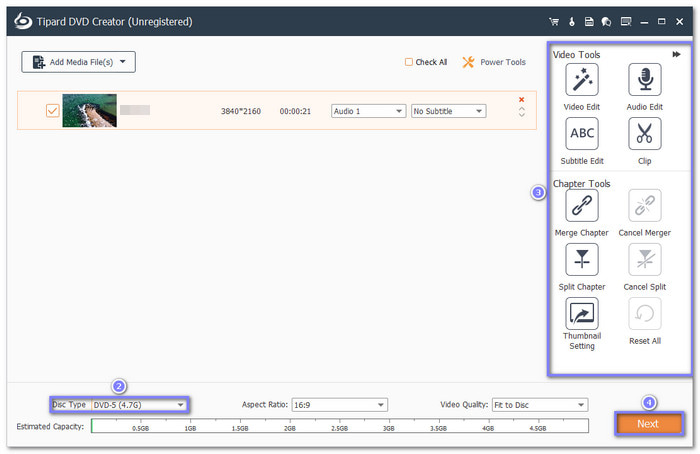Move the video item down

521,115
